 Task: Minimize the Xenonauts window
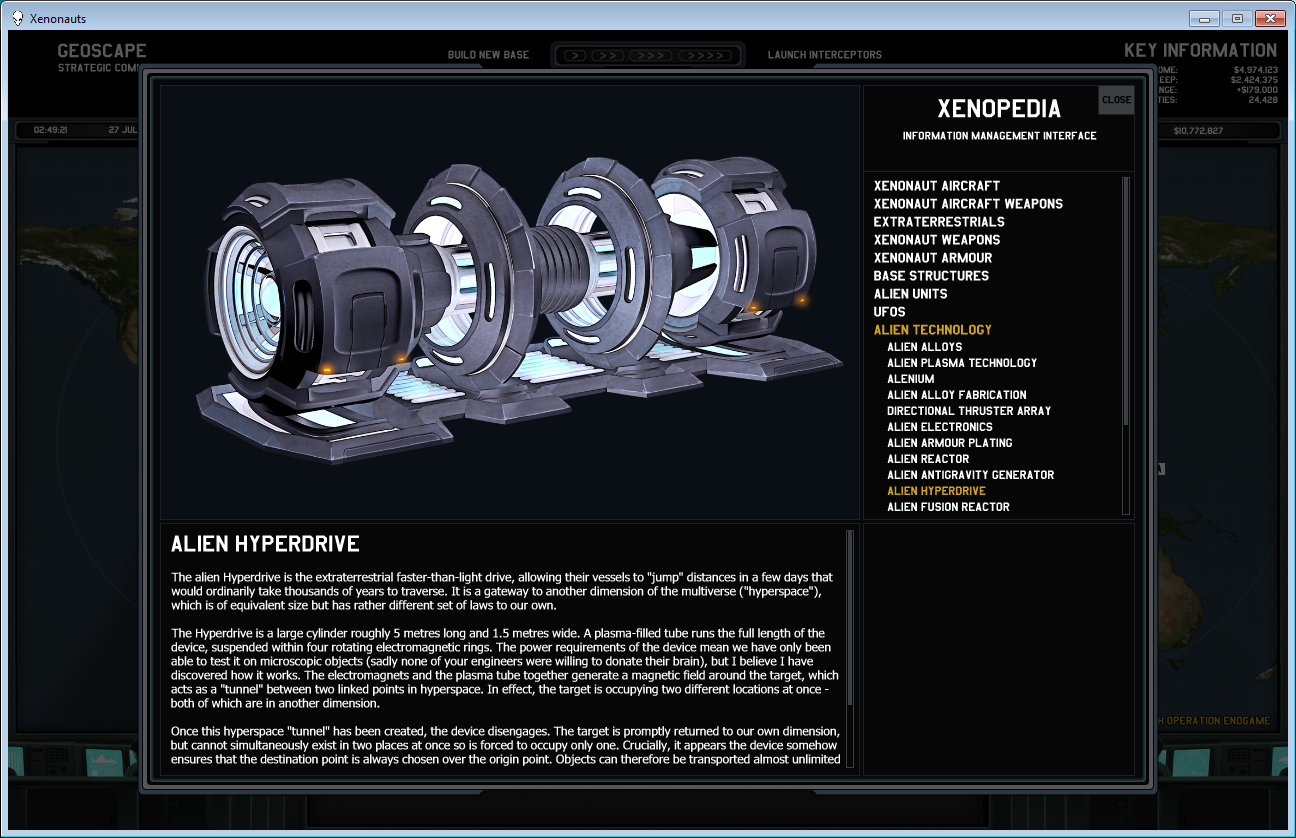[x=1204, y=18]
